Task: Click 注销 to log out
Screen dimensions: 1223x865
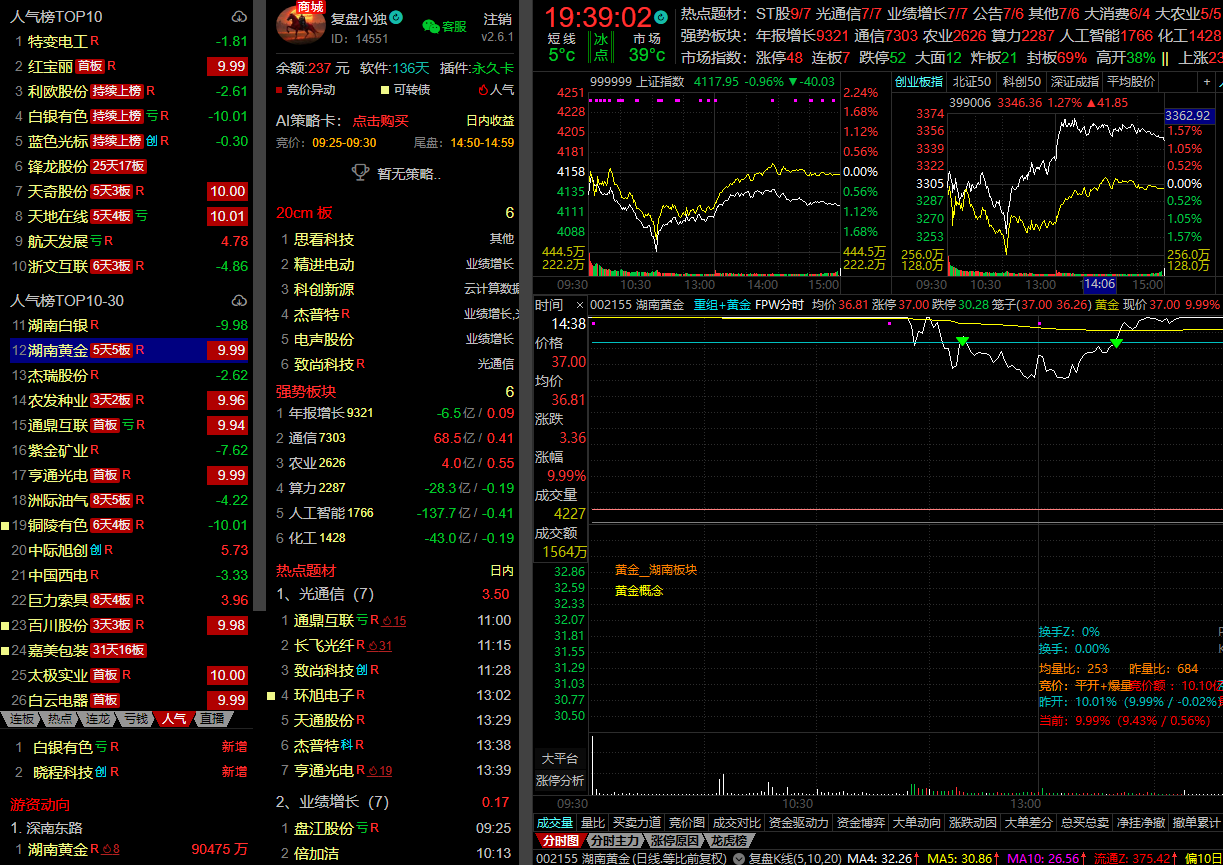Action: point(497,19)
